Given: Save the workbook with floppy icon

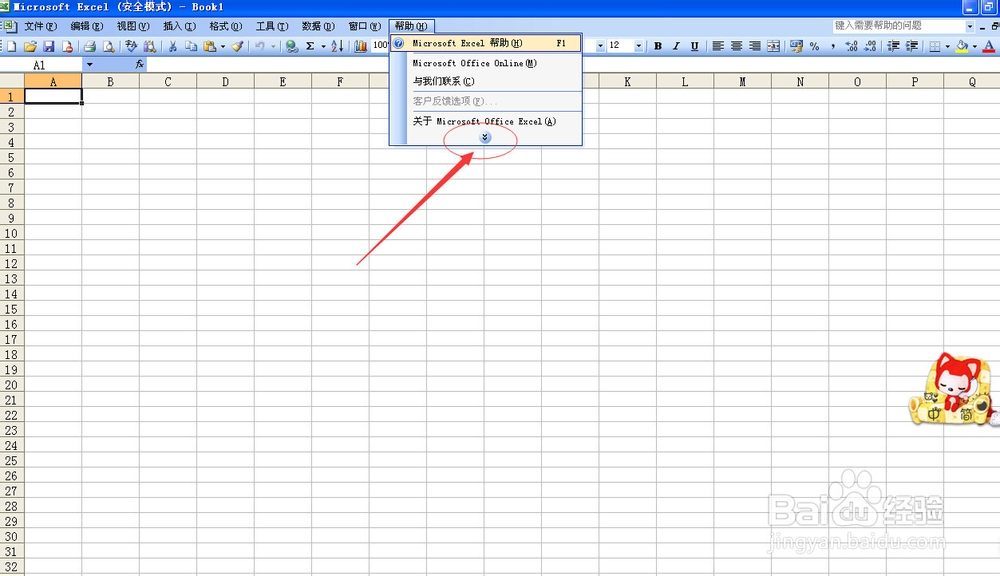Looking at the screenshot, I should (48, 46).
